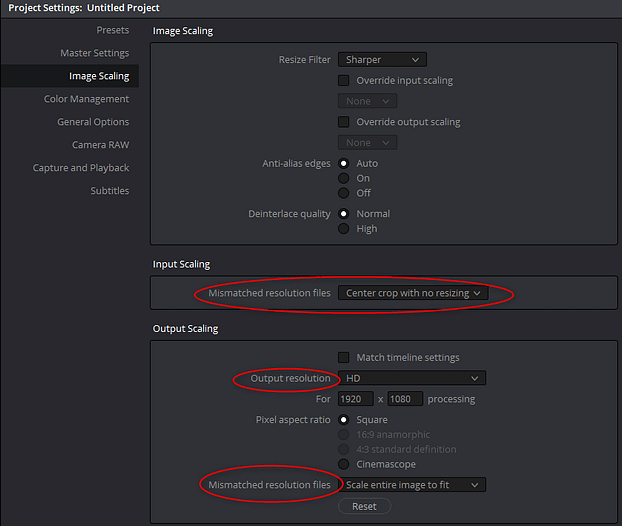Open the Presets section
The height and width of the screenshot is (526, 622).
(x=113, y=30)
